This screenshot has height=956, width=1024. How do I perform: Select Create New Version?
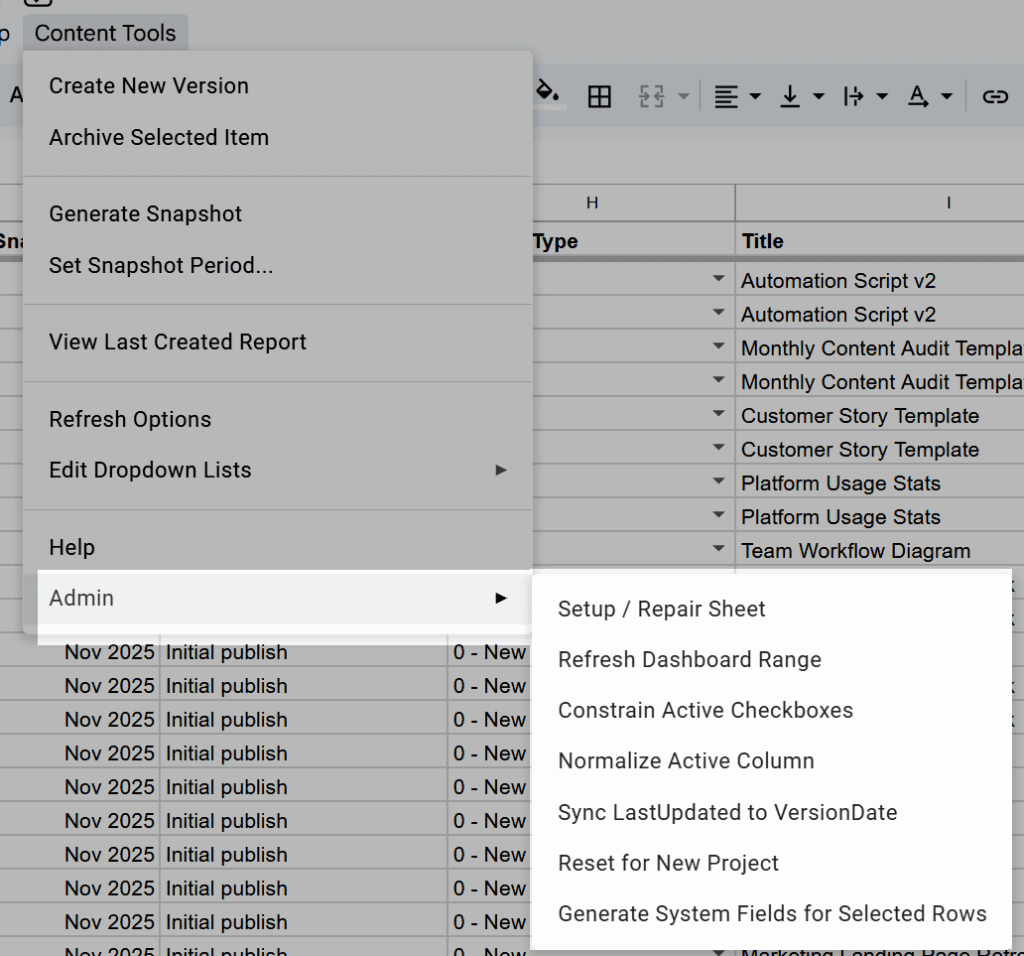[149, 86]
